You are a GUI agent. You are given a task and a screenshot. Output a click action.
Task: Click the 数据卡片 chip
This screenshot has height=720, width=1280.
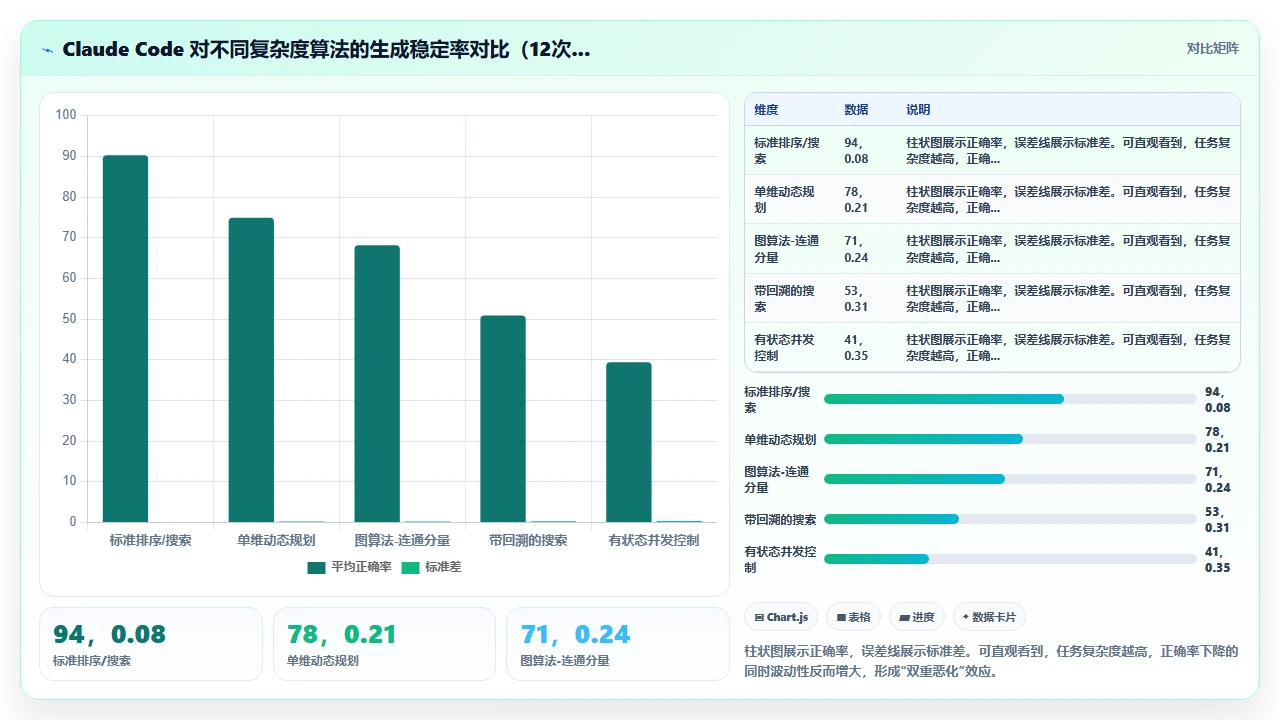[x=989, y=618]
